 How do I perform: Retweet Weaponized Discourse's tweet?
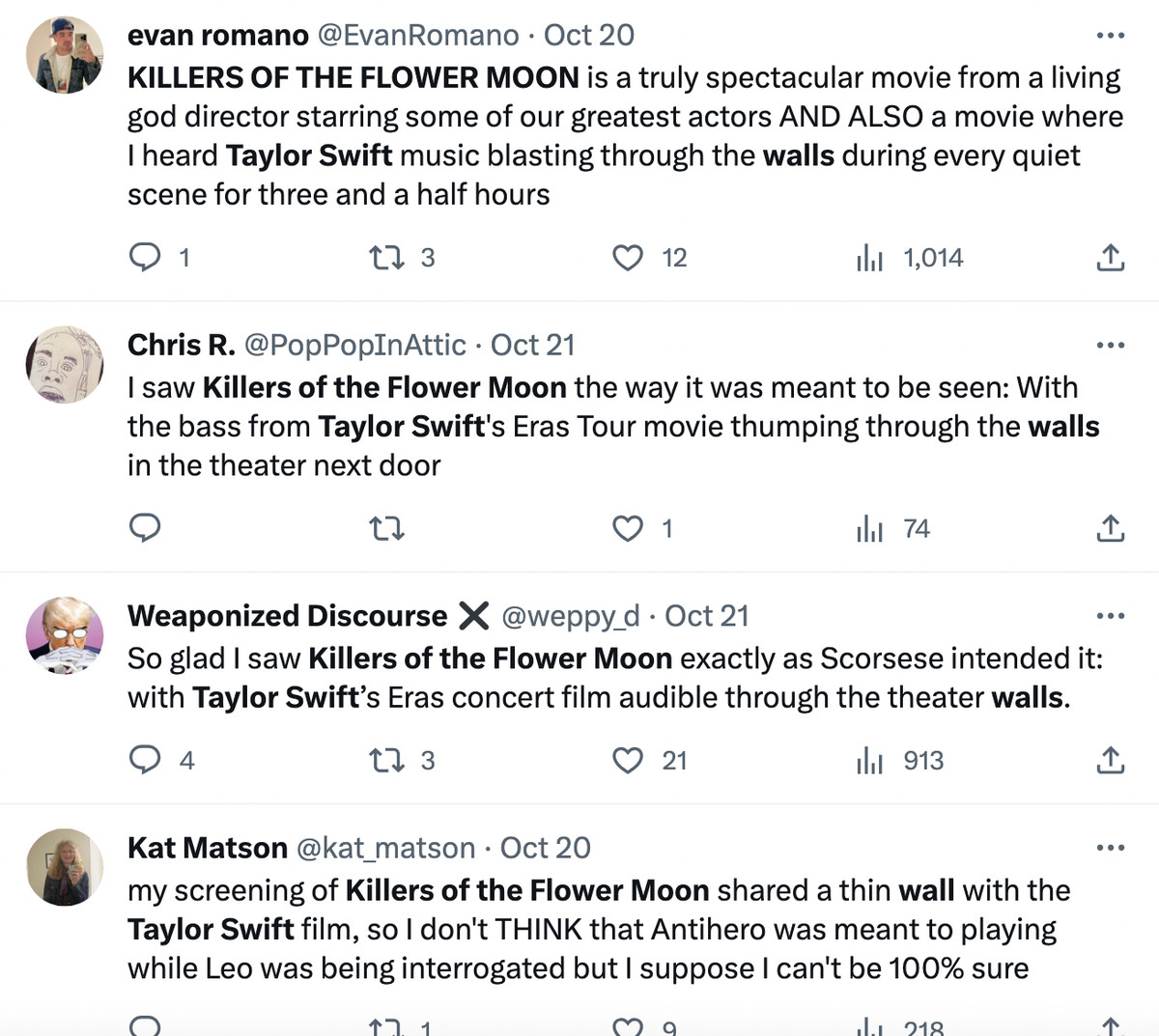(x=387, y=761)
